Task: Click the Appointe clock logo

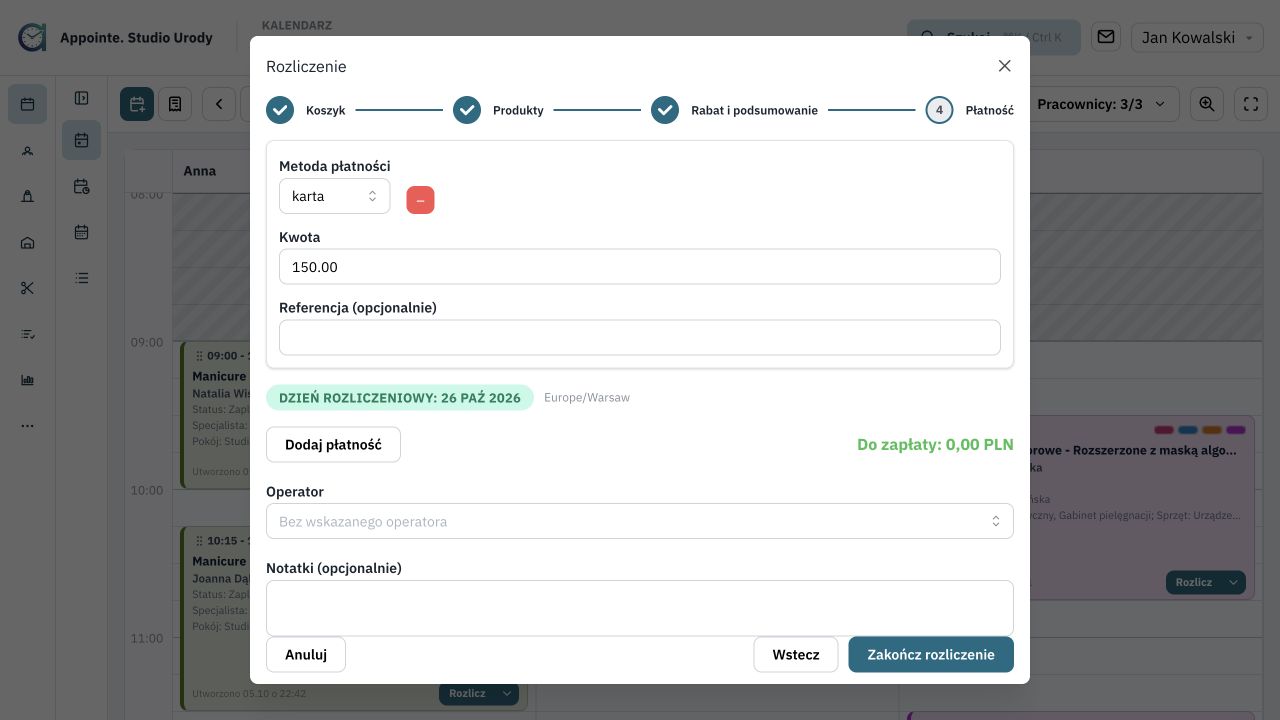Action: click(32, 37)
